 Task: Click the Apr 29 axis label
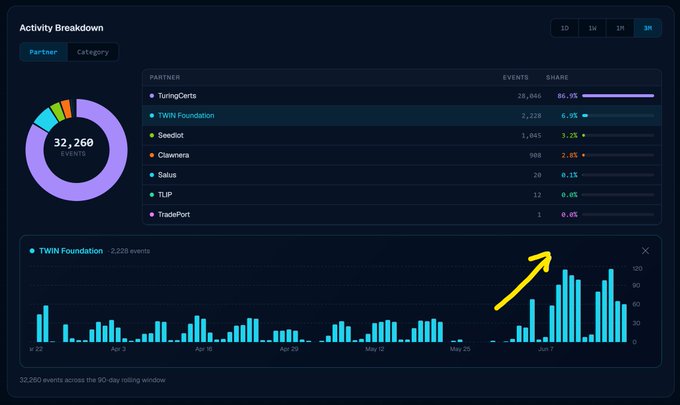[x=289, y=349]
